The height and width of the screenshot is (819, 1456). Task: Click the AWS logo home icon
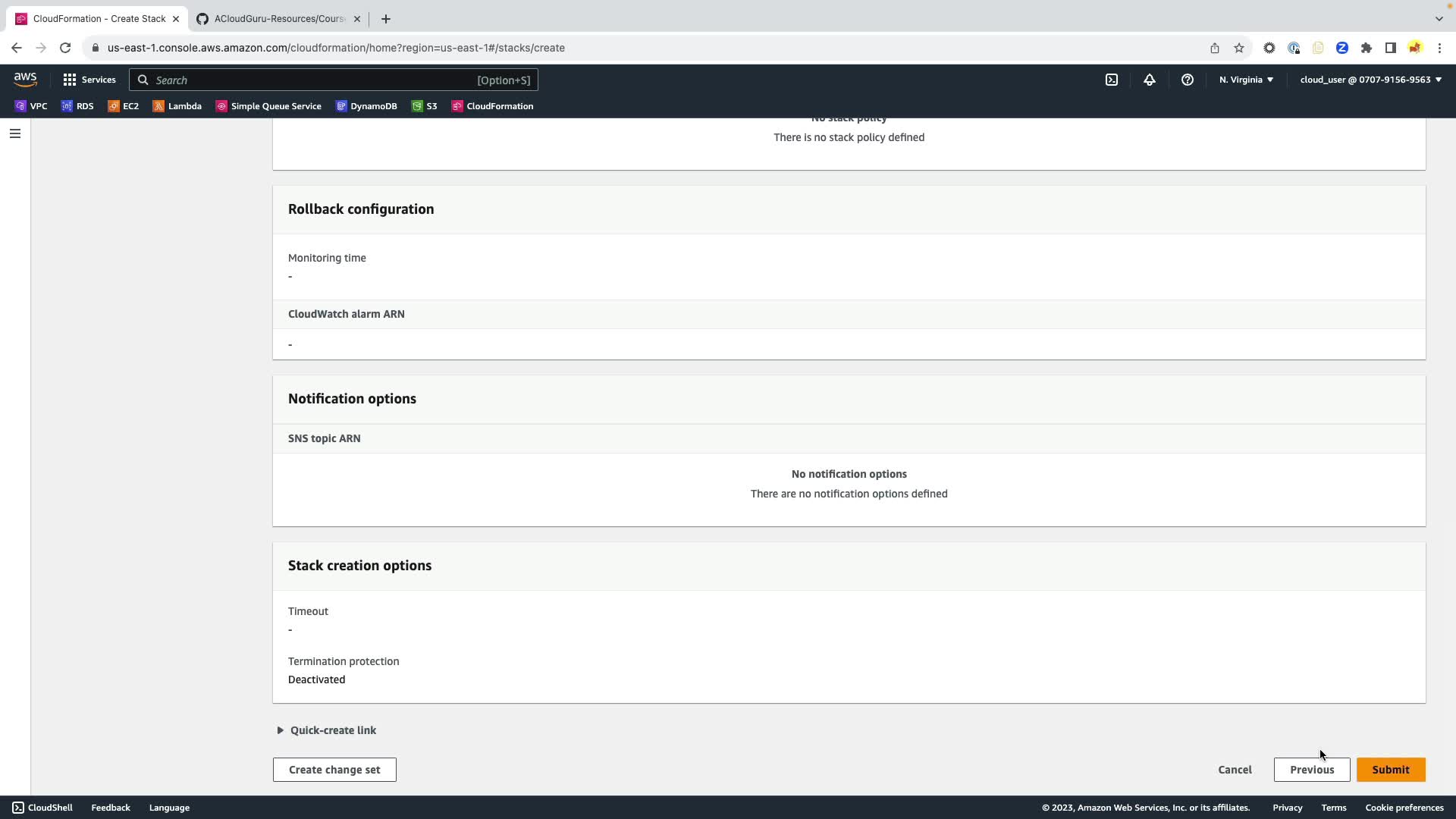(25, 80)
